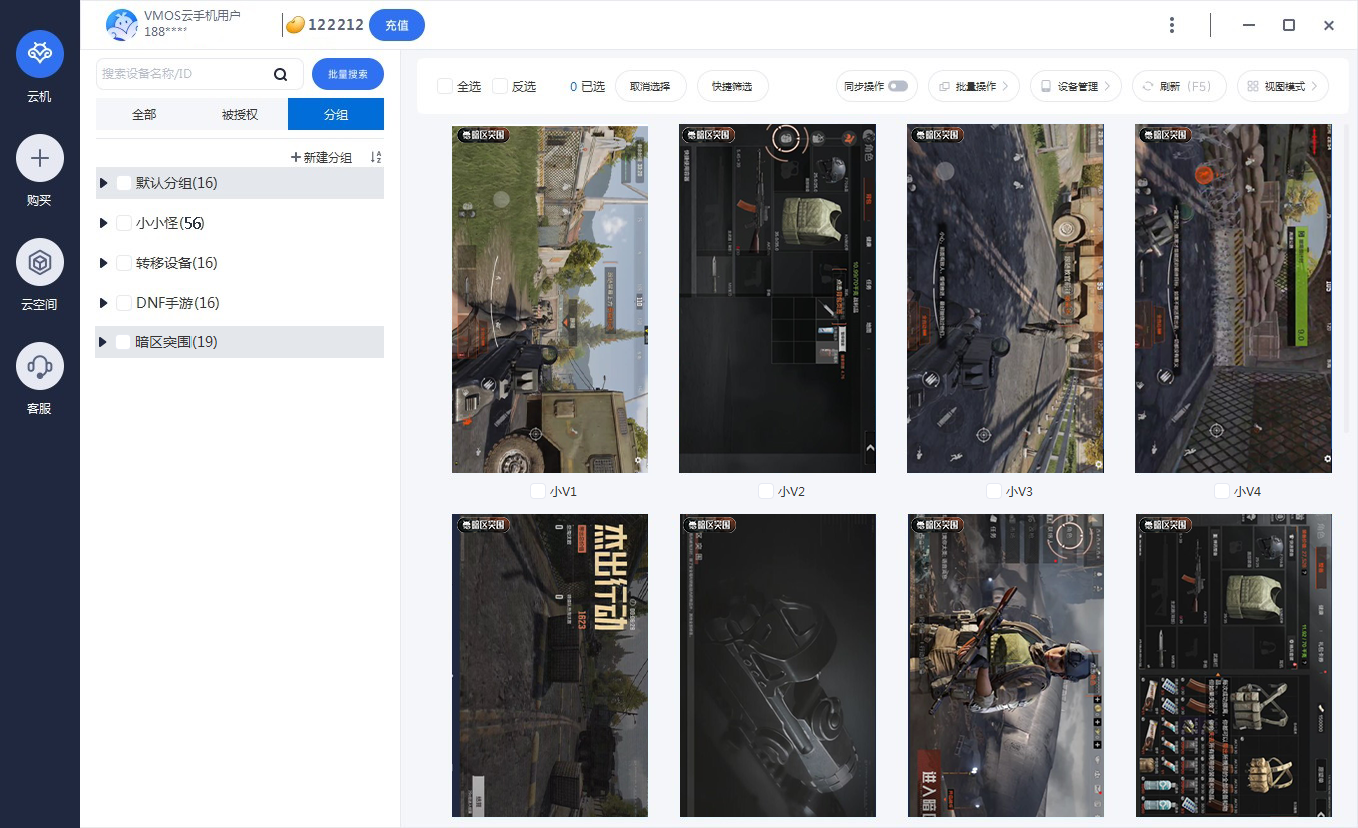Click the VMOS user avatar
Screen dimensions: 1358x828
point(122,25)
